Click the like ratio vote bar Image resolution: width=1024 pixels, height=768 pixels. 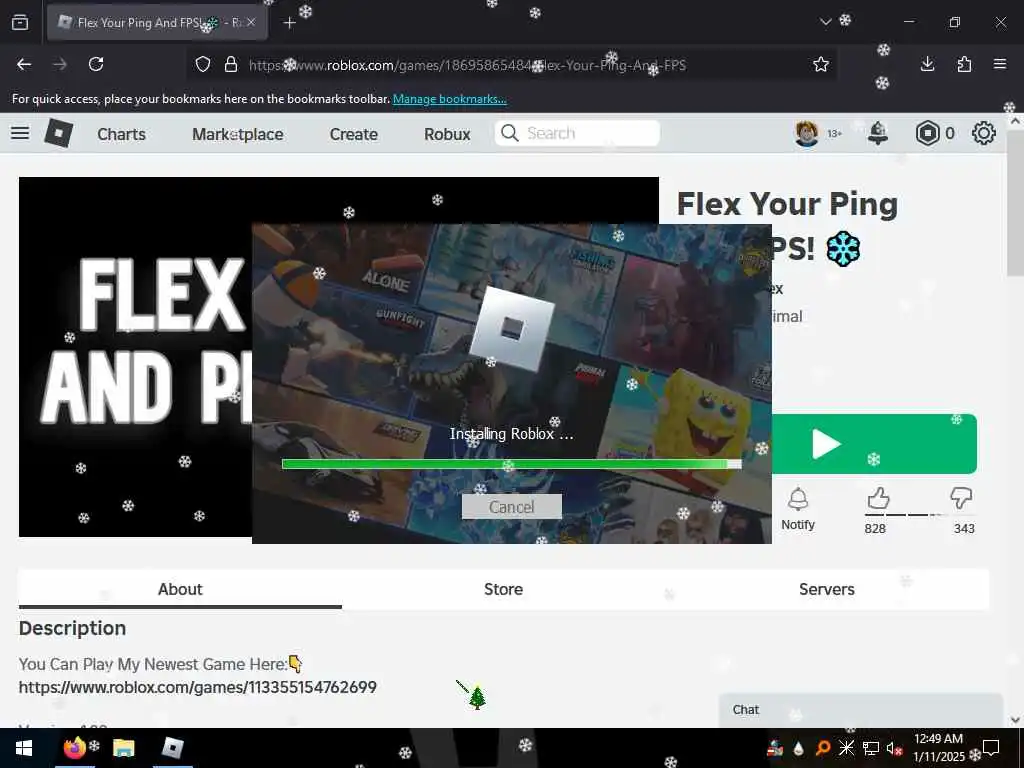[920, 515]
